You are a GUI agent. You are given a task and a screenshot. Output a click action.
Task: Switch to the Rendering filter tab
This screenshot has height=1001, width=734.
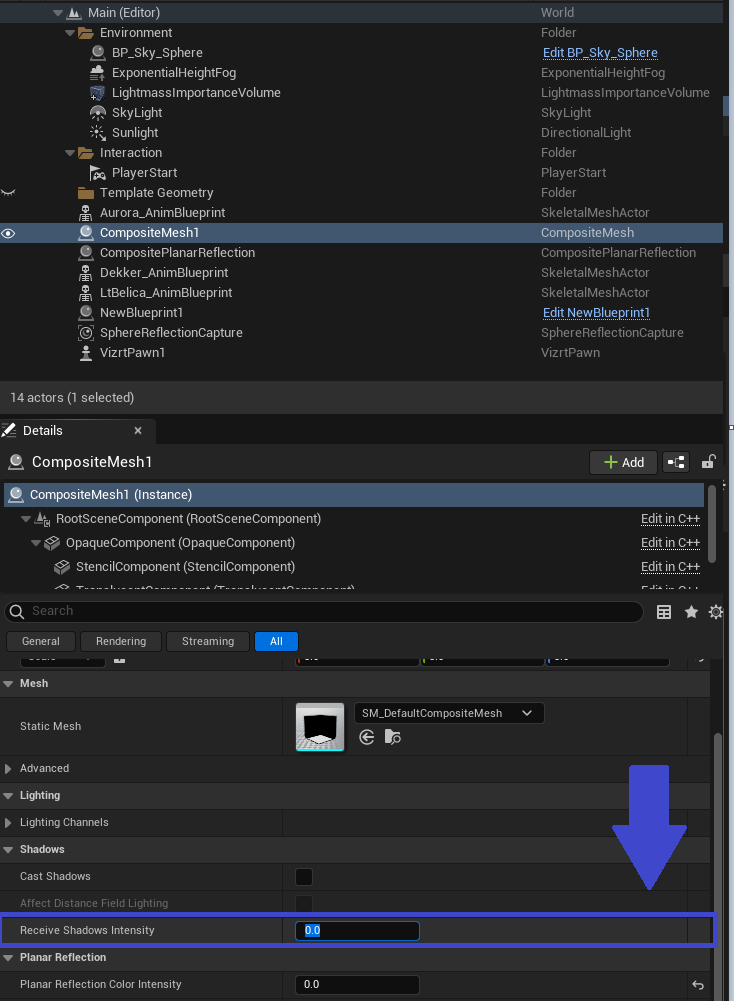tap(121, 641)
